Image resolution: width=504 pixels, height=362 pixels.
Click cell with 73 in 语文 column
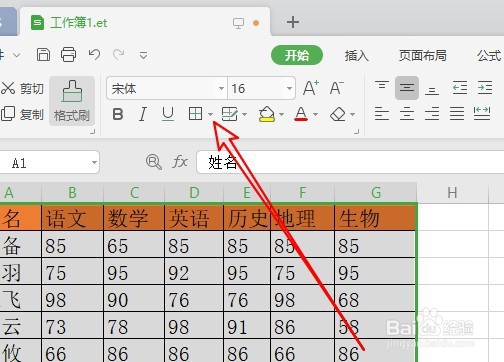[x=72, y=326]
